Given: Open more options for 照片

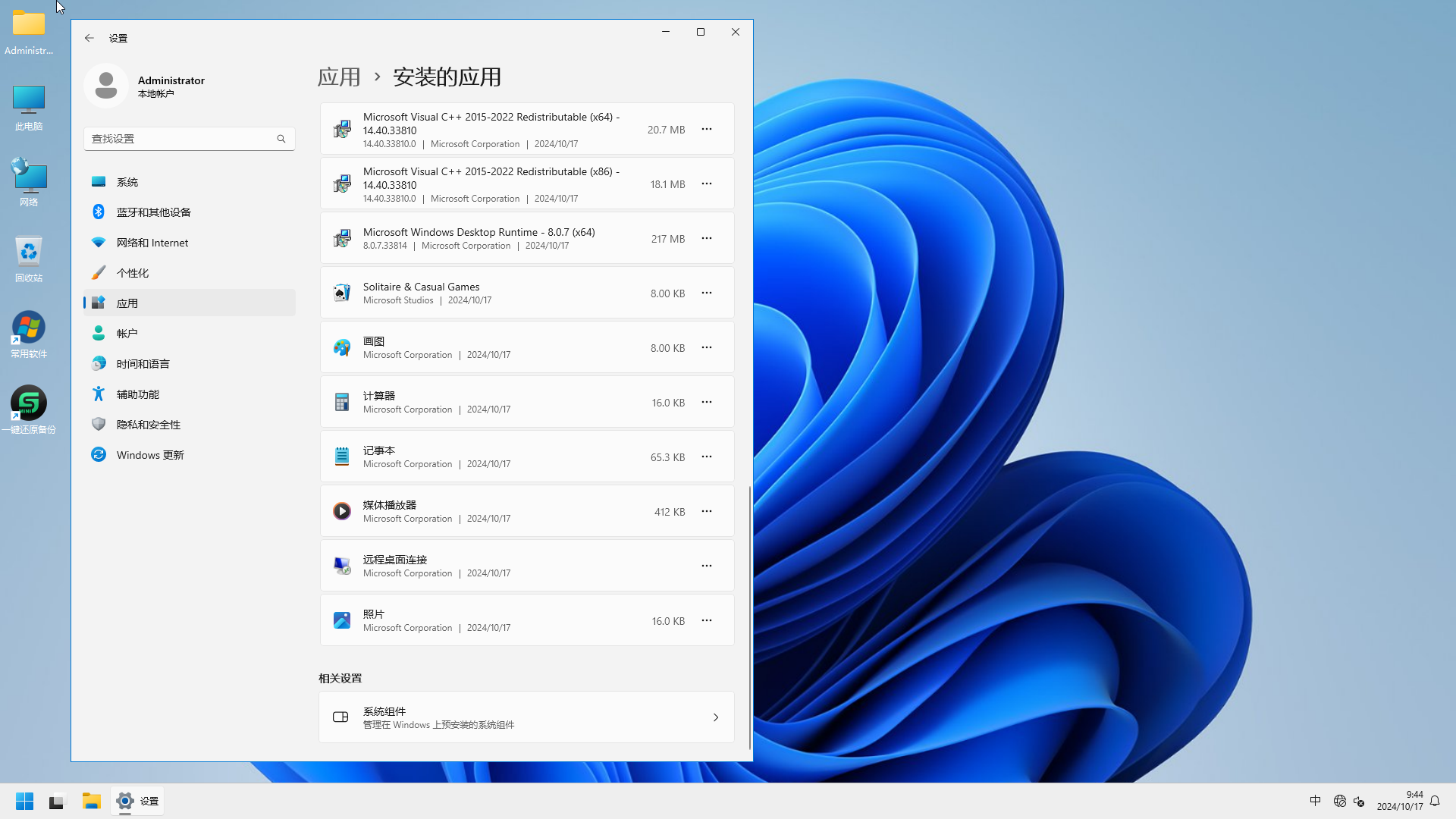Looking at the screenshot, I should click(707, 620).
